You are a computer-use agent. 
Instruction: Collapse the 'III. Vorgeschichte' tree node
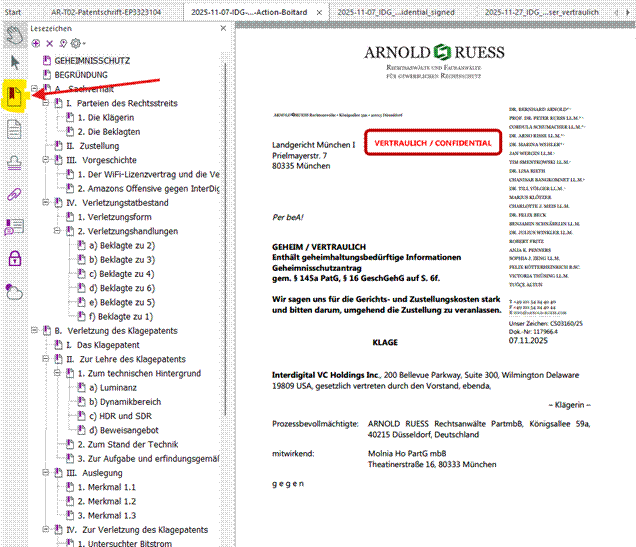(45, 160)
